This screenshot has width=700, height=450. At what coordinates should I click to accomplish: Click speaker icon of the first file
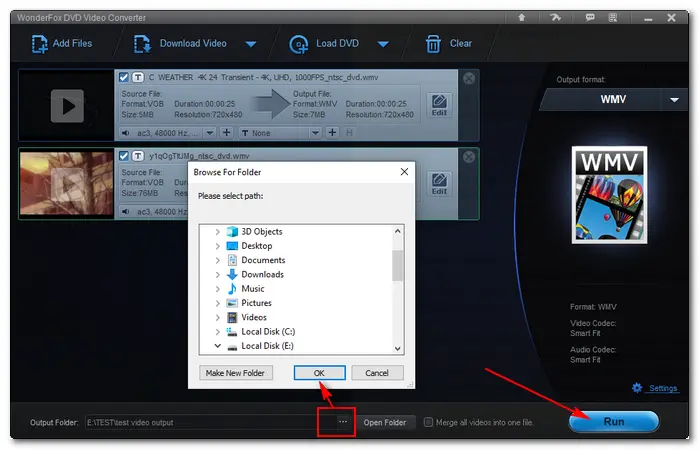click(126, 133)
